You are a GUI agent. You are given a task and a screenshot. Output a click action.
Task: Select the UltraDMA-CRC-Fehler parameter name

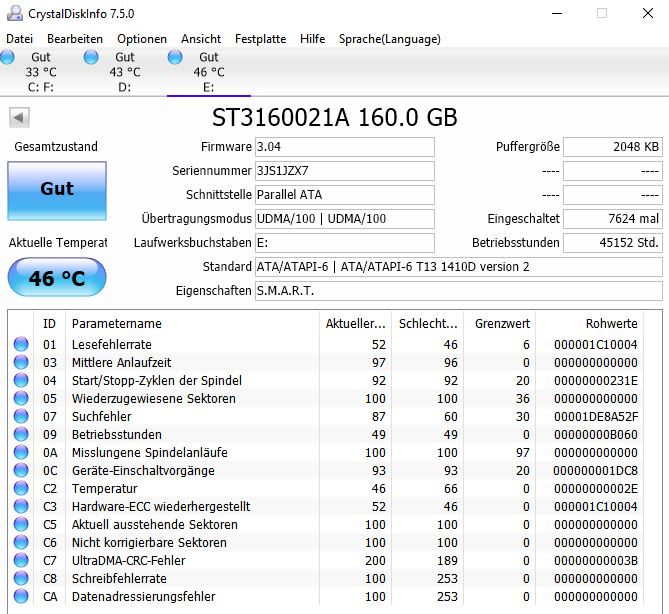[128, 560]
